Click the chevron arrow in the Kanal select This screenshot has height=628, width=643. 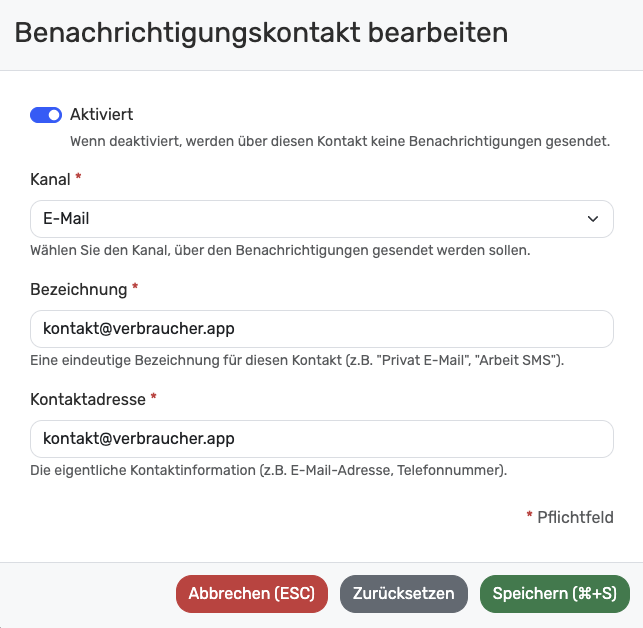pyautogui.click(x=593, y=218)
